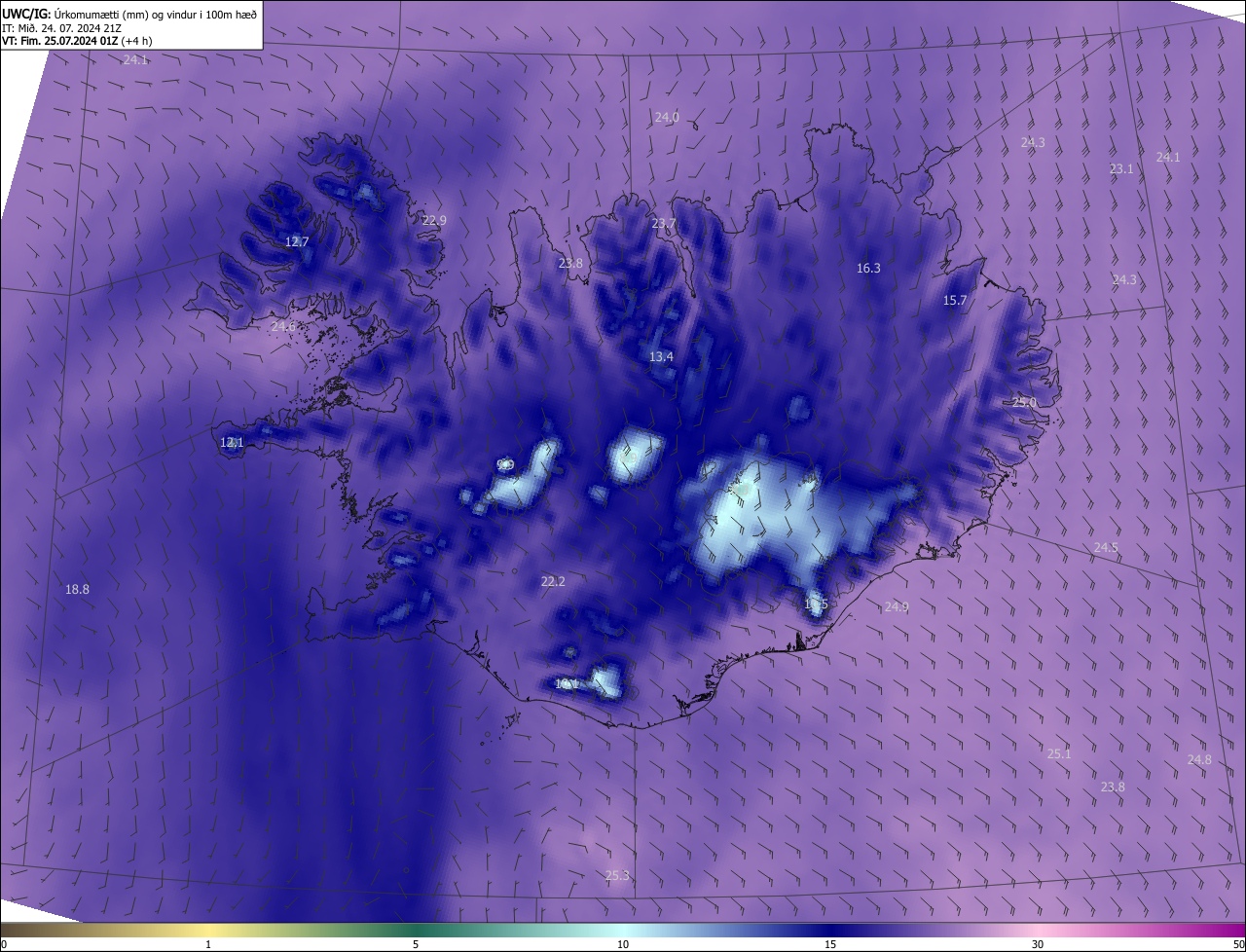Select the map value label 24.6

click(283, 326)
